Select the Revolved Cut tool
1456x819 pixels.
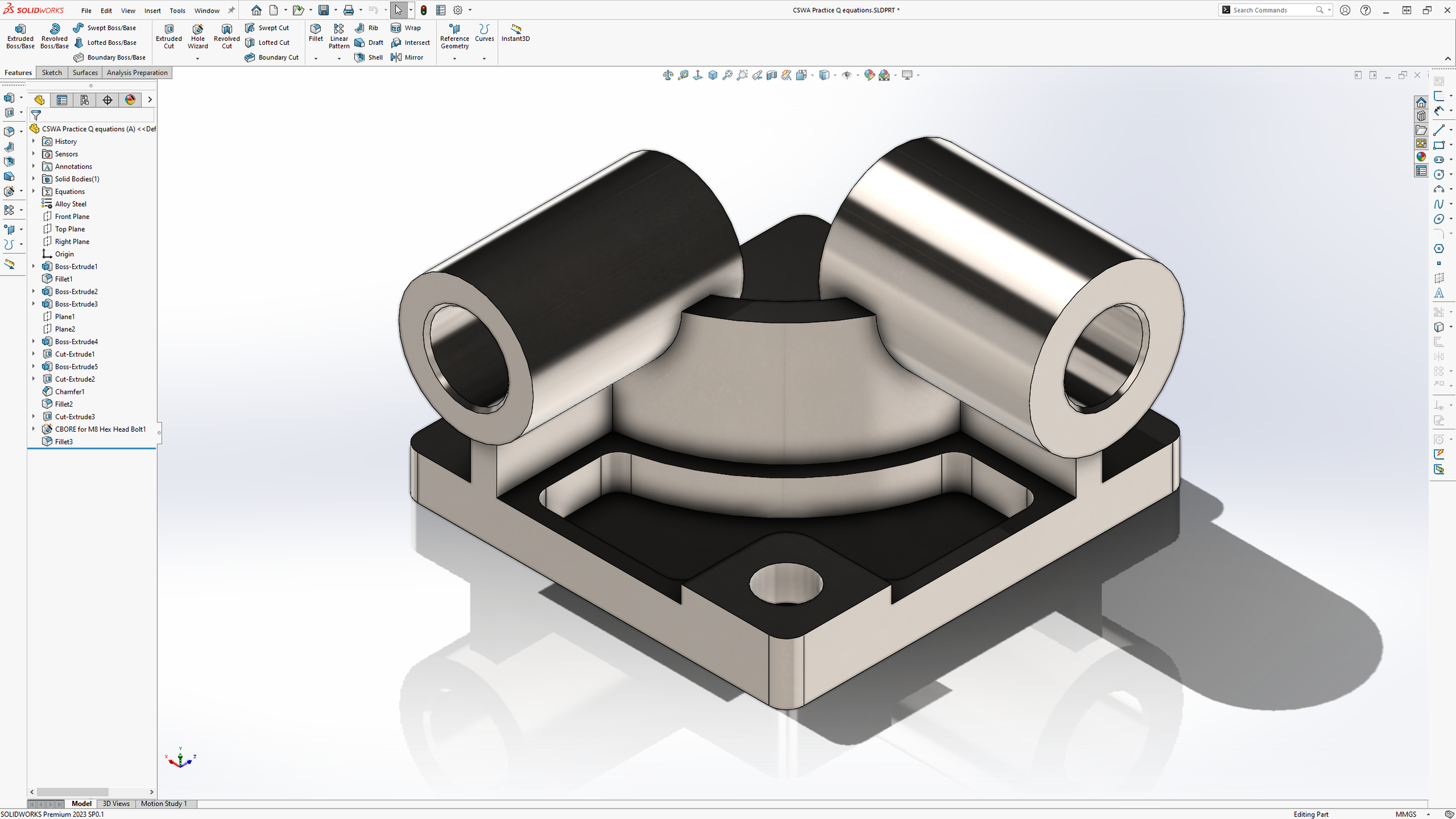pos(227,36)
